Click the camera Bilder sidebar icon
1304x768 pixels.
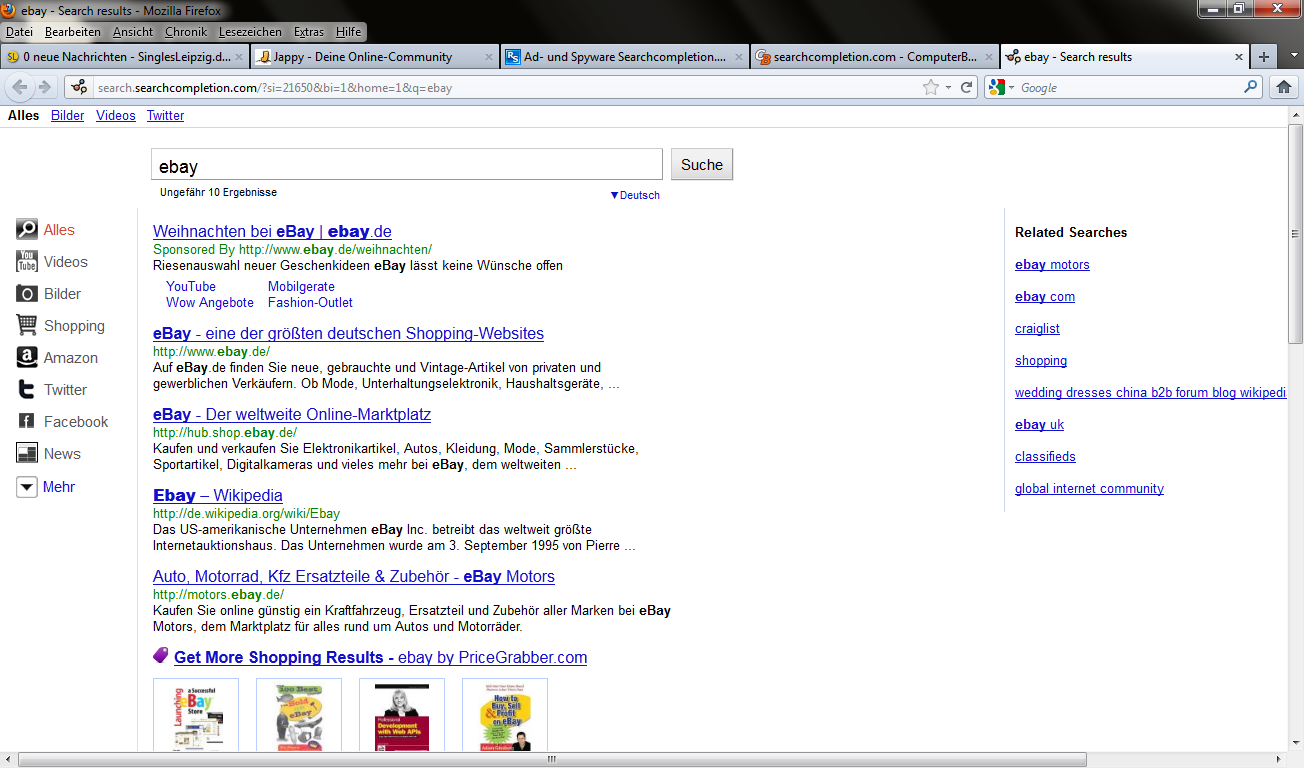[x=27, y=294]
